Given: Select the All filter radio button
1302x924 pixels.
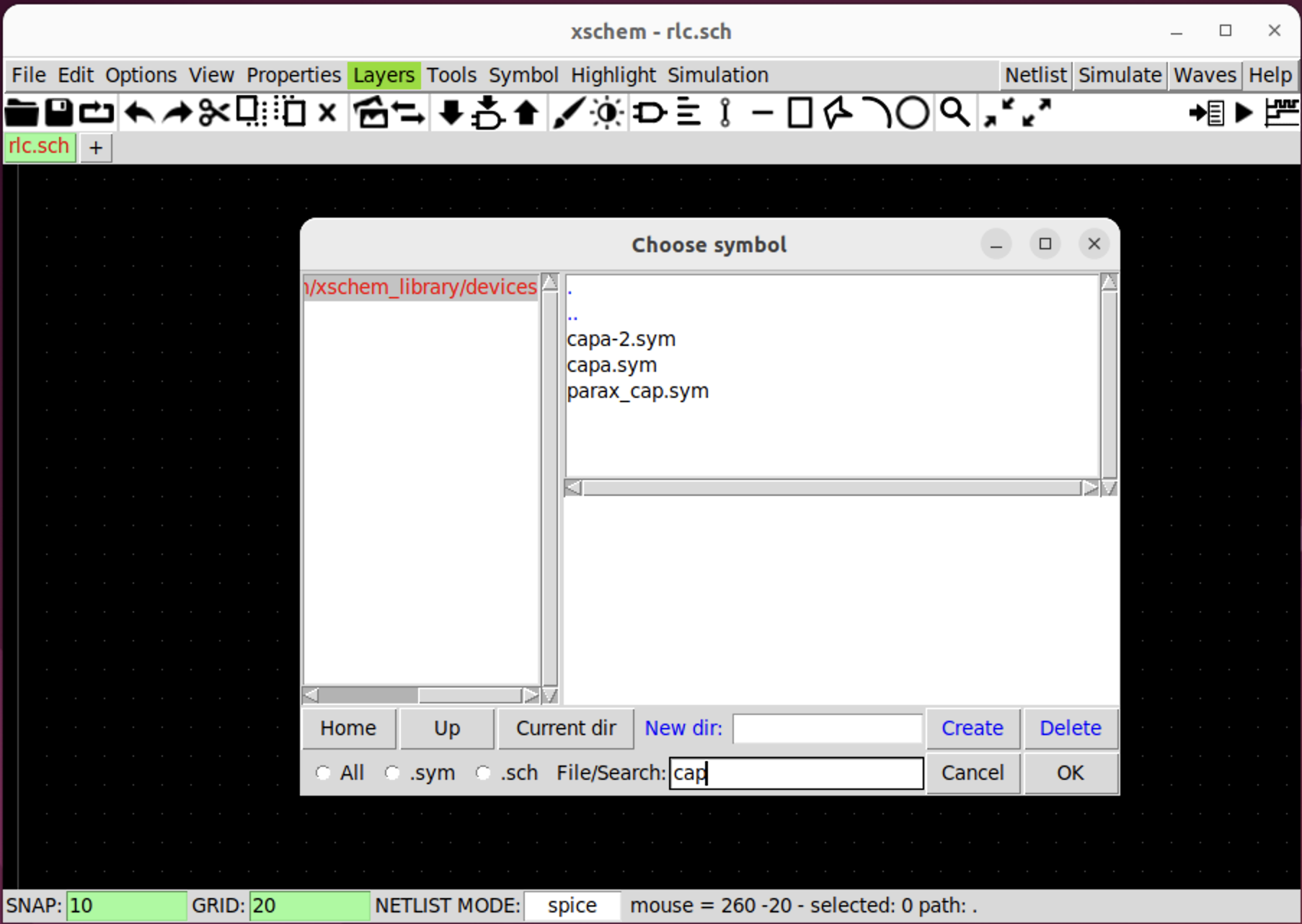Looking at the screenshot, I should click(323, 773).
